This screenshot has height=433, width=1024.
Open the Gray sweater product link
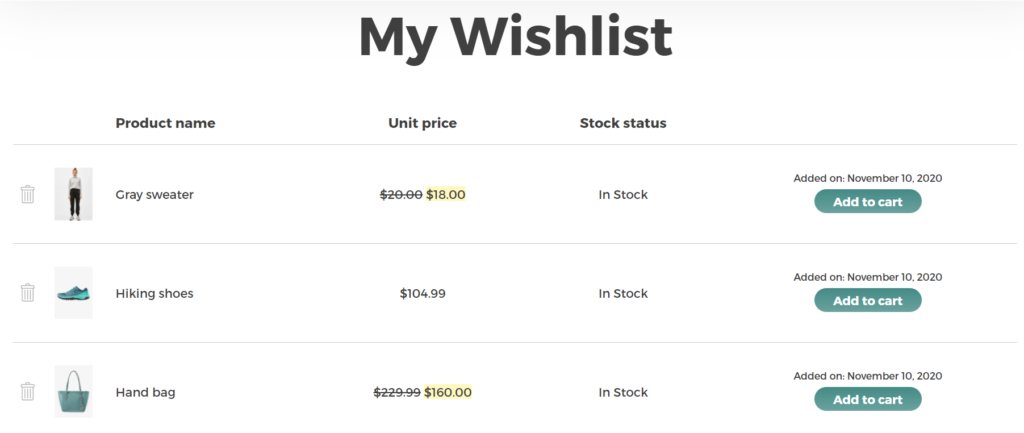154,195
